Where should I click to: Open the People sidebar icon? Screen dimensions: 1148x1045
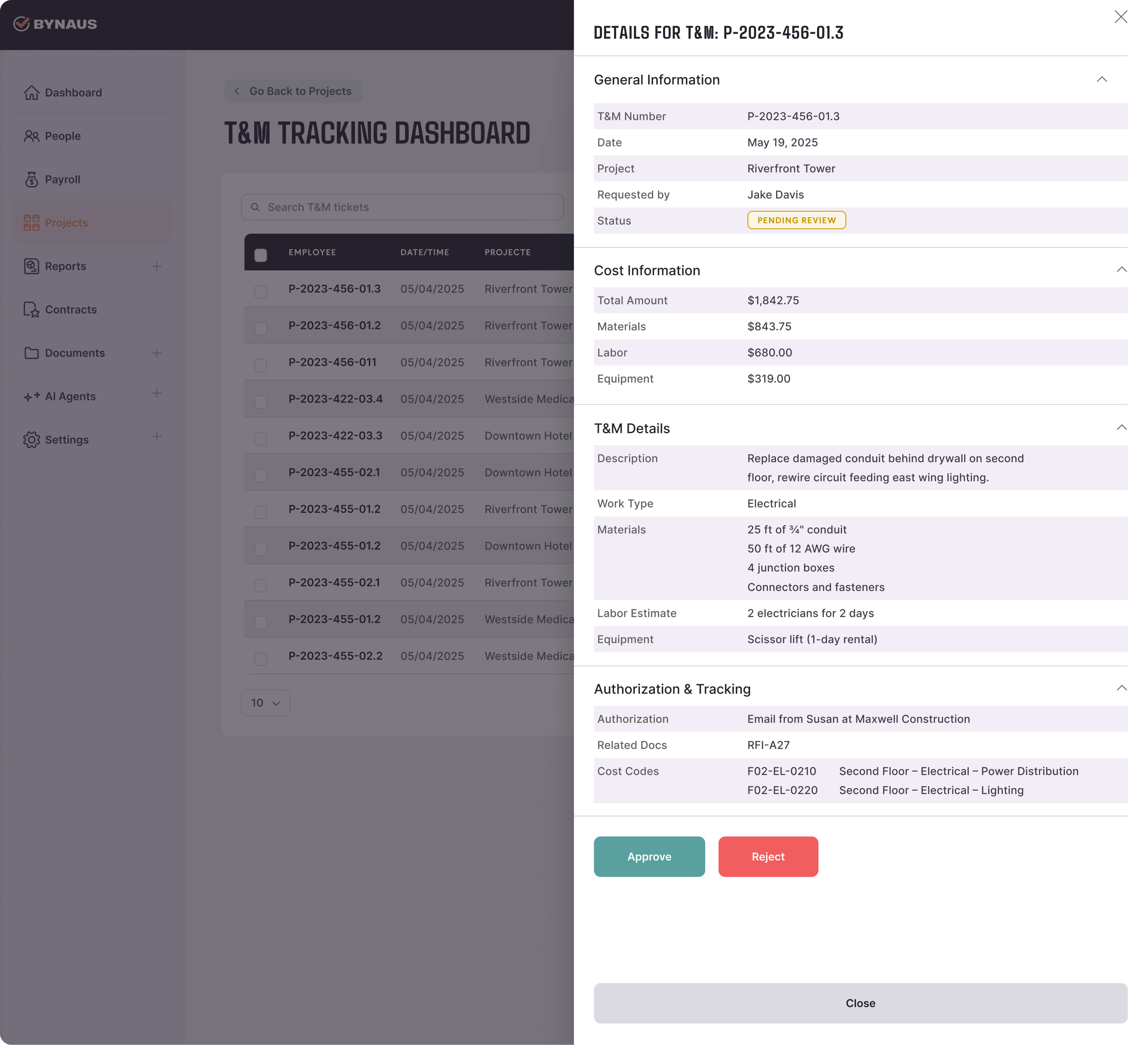(31, 136)
